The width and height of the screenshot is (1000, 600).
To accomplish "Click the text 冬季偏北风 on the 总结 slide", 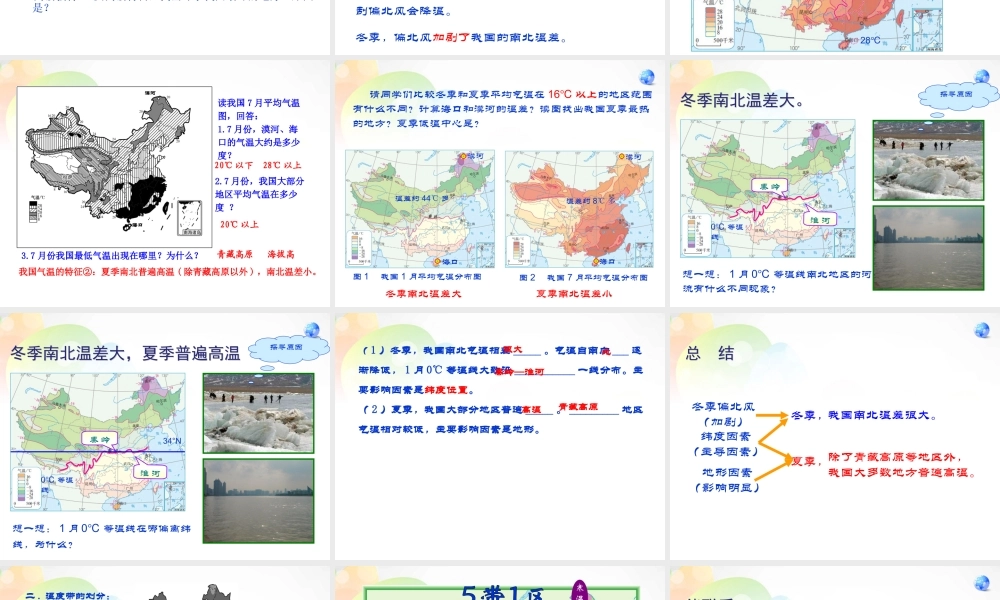I will coord(723,406).
